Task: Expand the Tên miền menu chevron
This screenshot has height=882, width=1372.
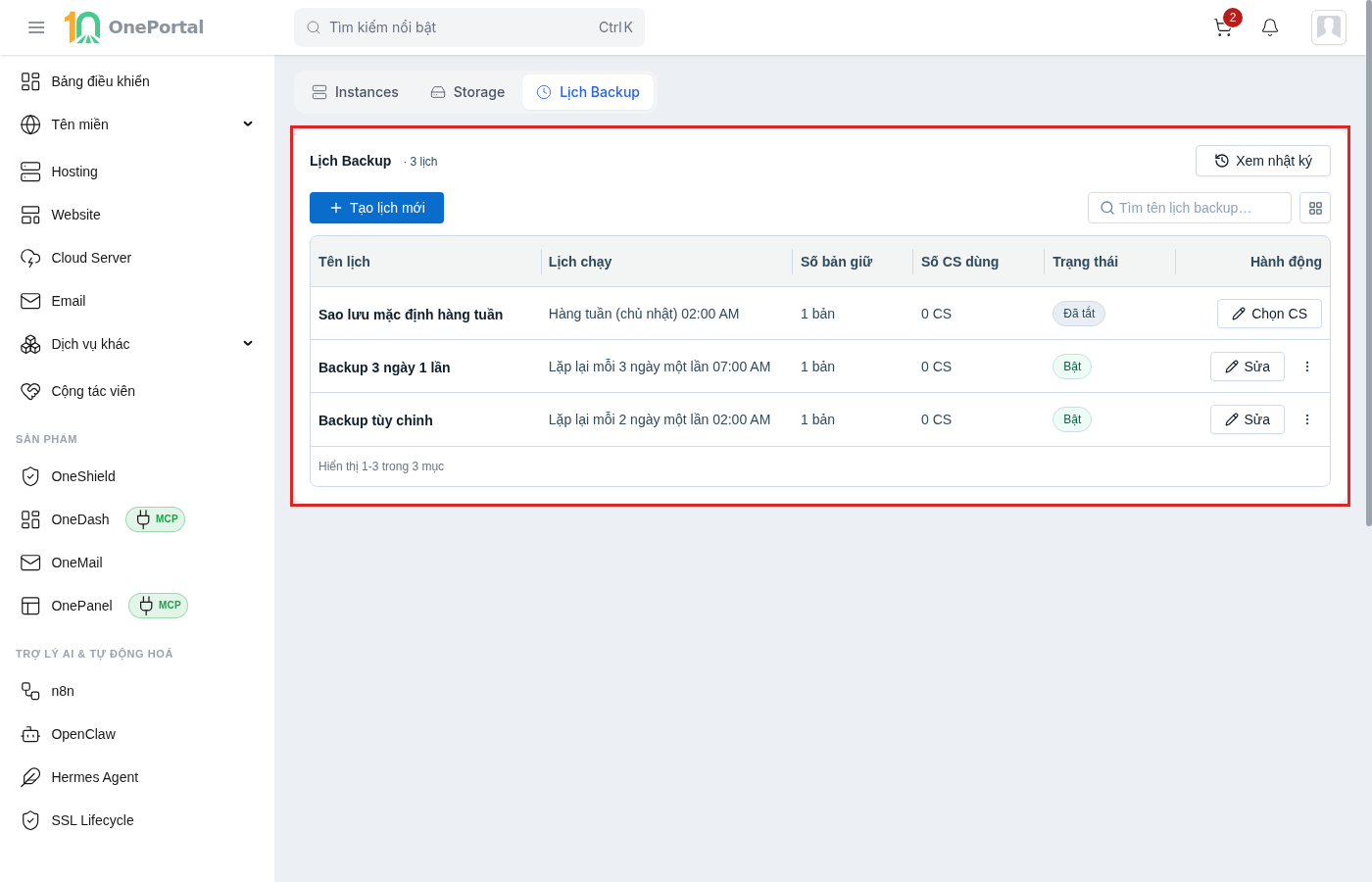Action: pyautogui.click(x=248, y=124)
